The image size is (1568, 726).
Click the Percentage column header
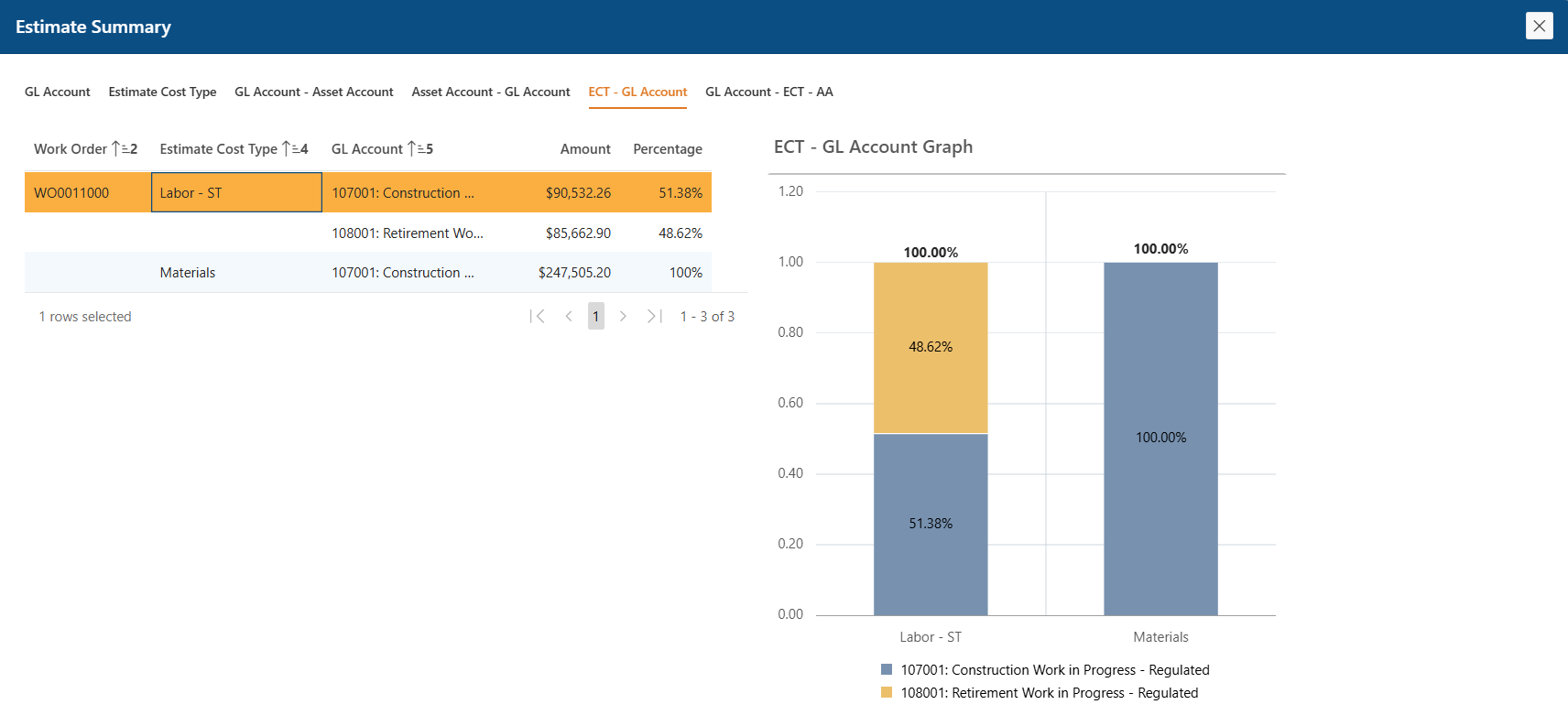668,148
